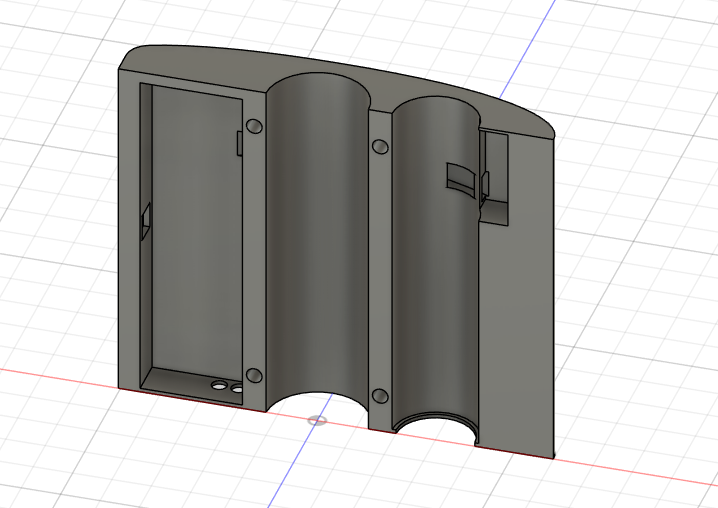Select the right small hole in pocket floor

point(237,389)
